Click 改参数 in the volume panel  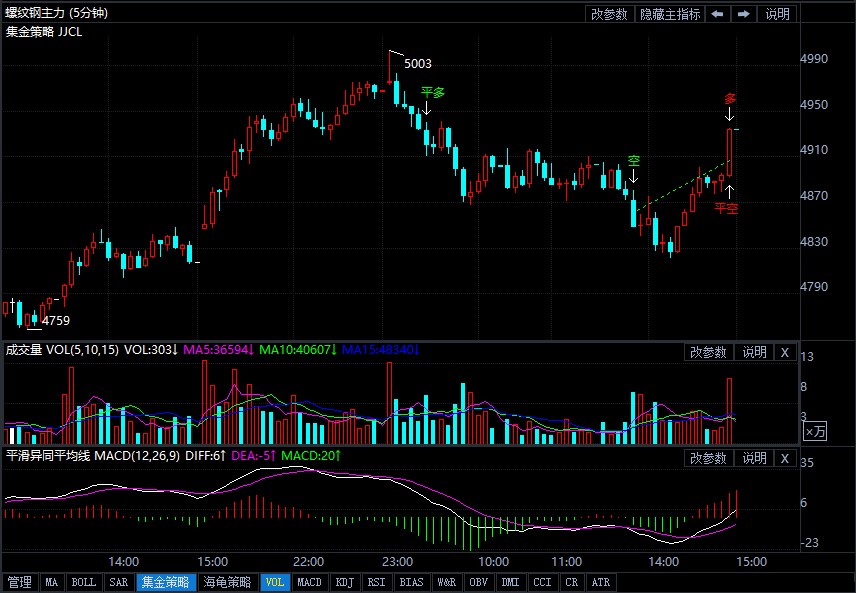coord(709,352)
